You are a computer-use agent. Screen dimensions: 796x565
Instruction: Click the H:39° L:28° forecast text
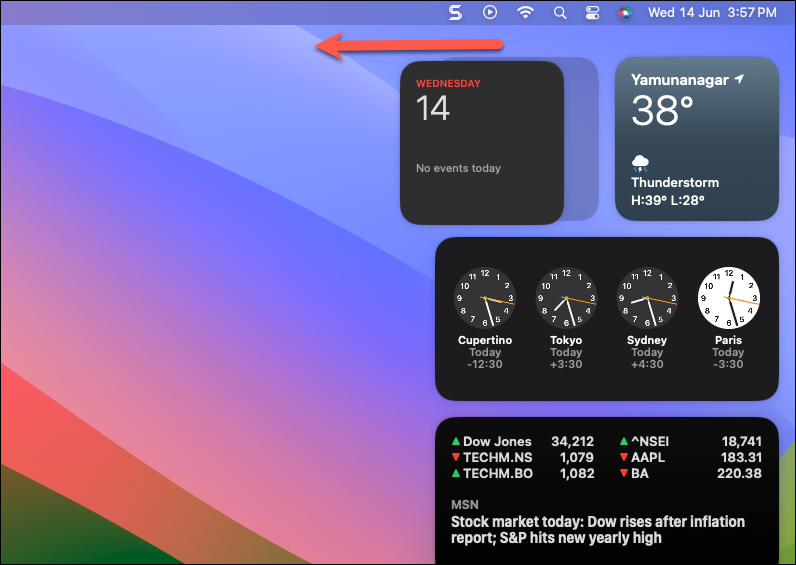pyautogui.click(x=668, y=200)
